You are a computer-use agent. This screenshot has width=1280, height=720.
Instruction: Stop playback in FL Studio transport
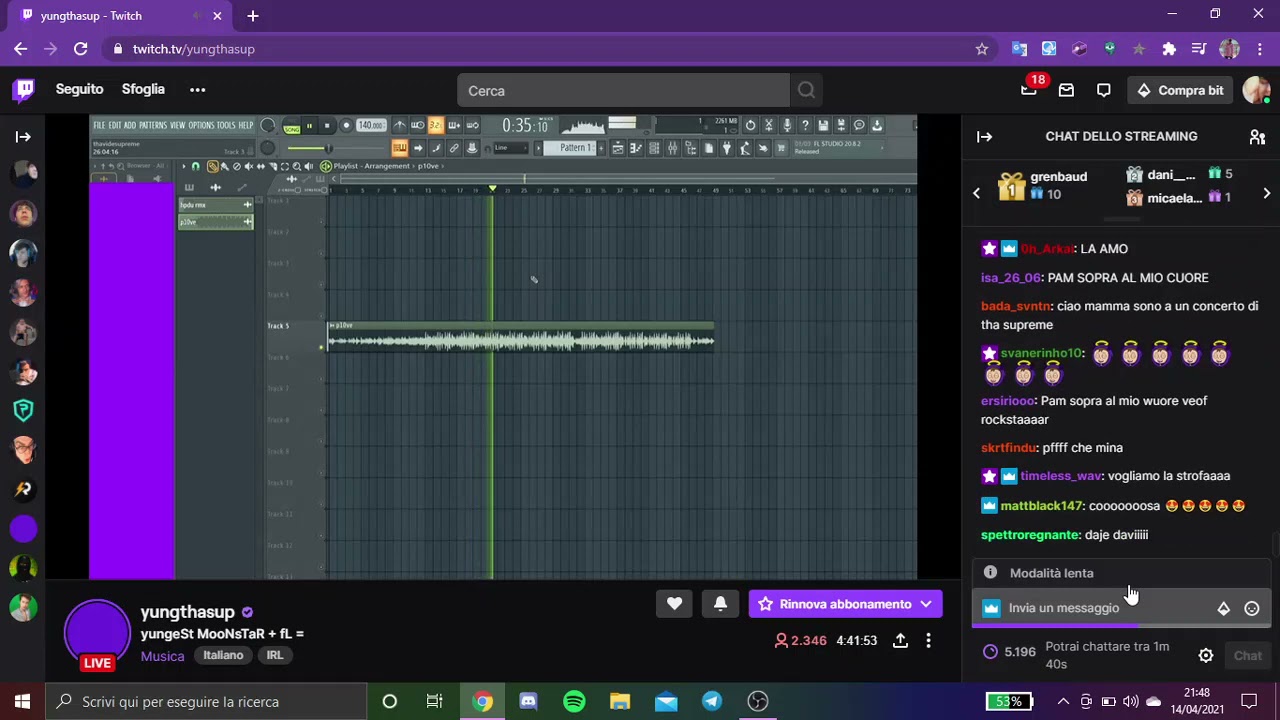pos(327,126)
